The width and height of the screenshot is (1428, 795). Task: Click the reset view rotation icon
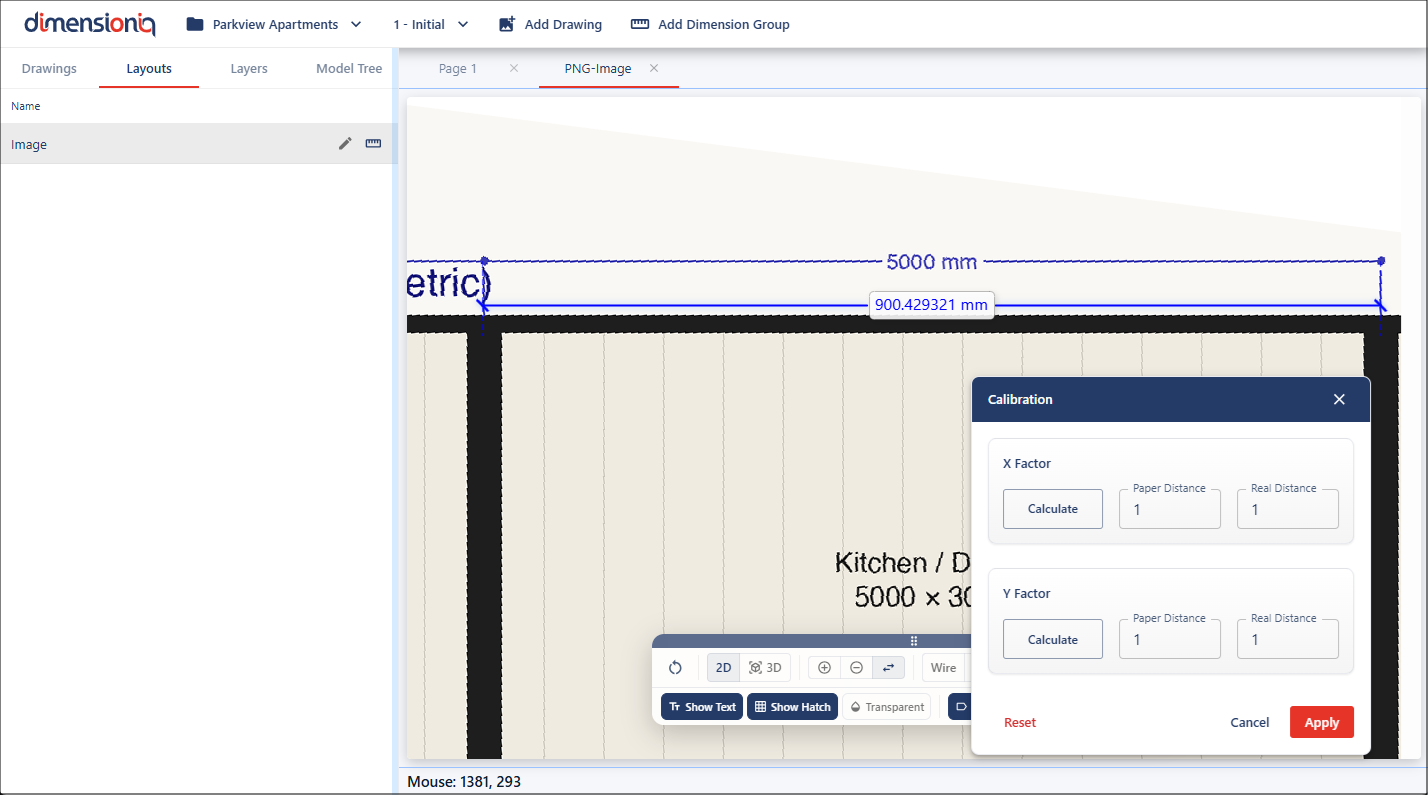tap(675, 668)
